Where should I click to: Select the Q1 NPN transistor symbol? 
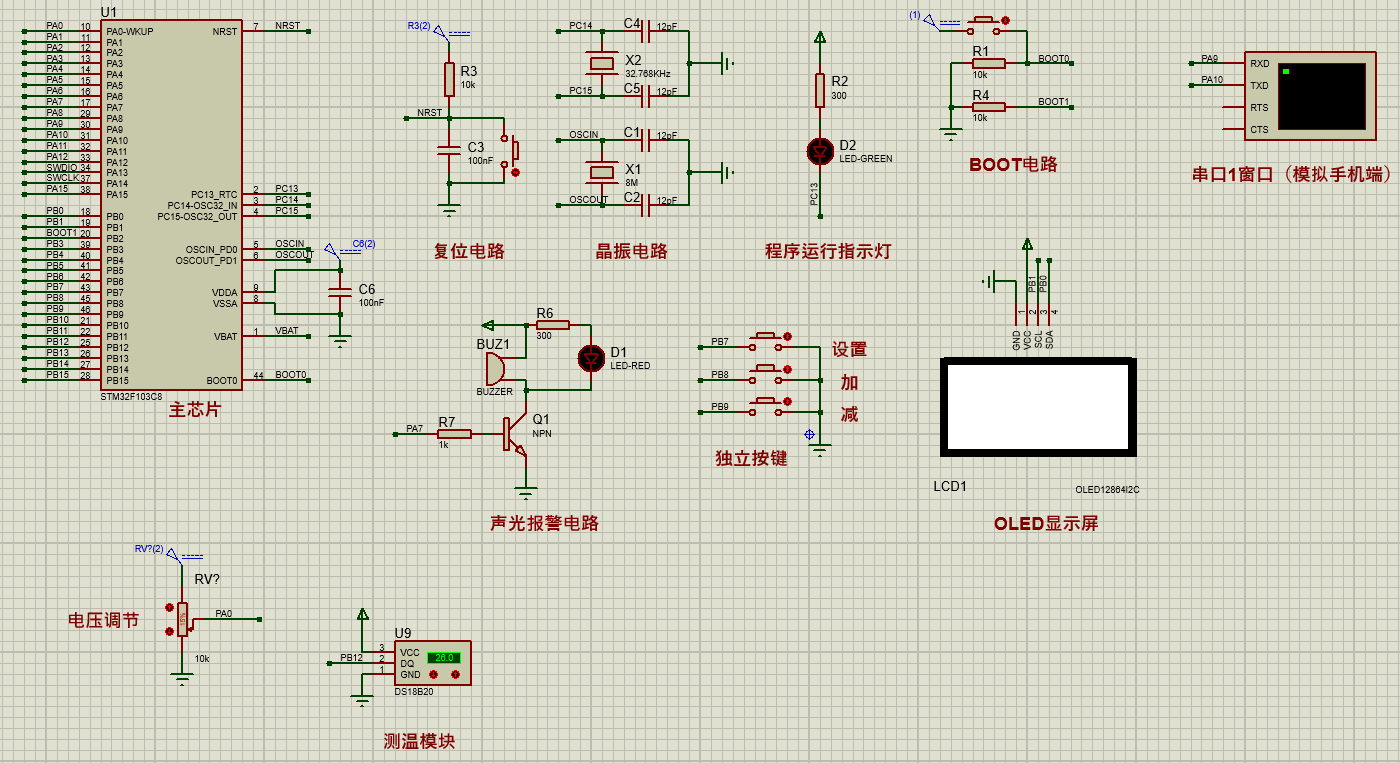[515, 435]
